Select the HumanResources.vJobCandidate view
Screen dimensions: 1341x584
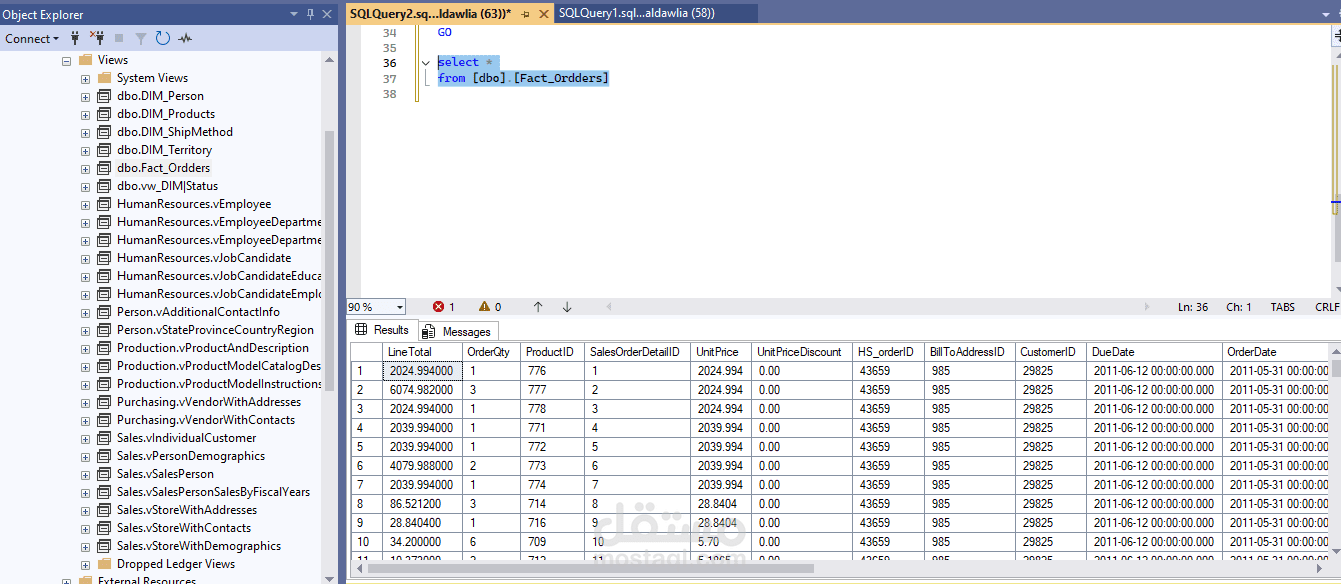(x=204, y=258)
